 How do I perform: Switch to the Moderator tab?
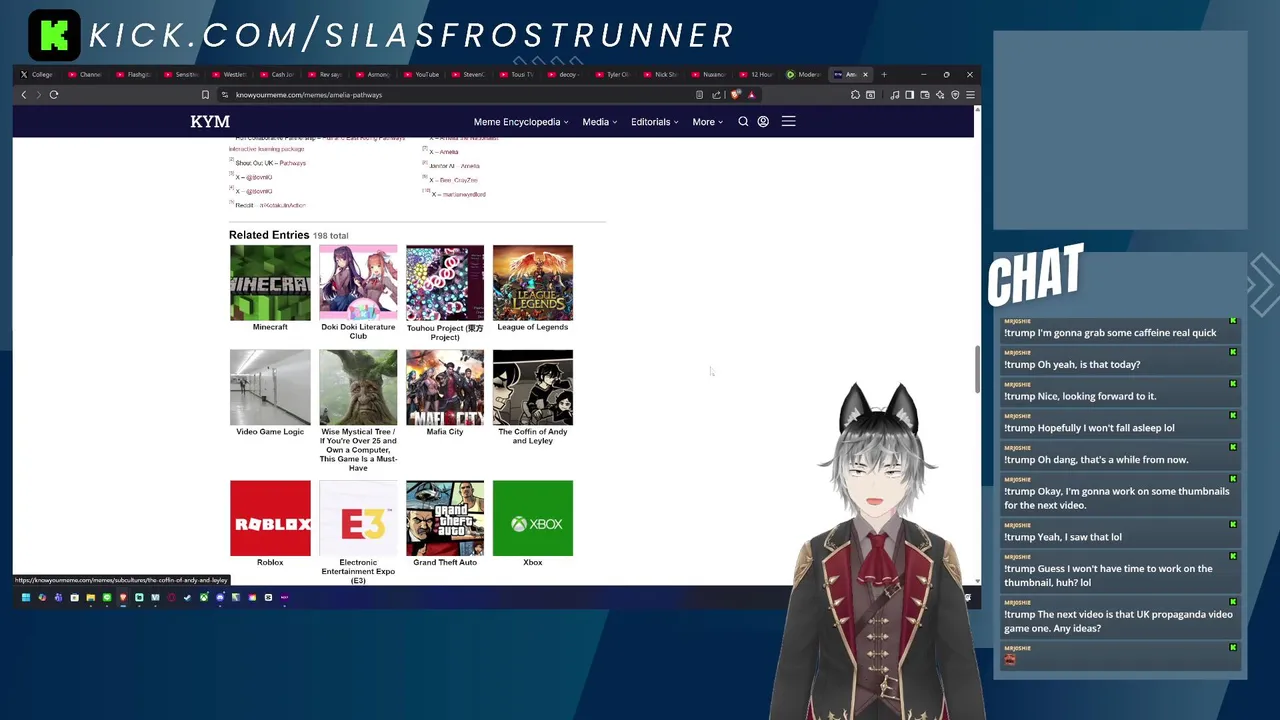pos(805,74)
